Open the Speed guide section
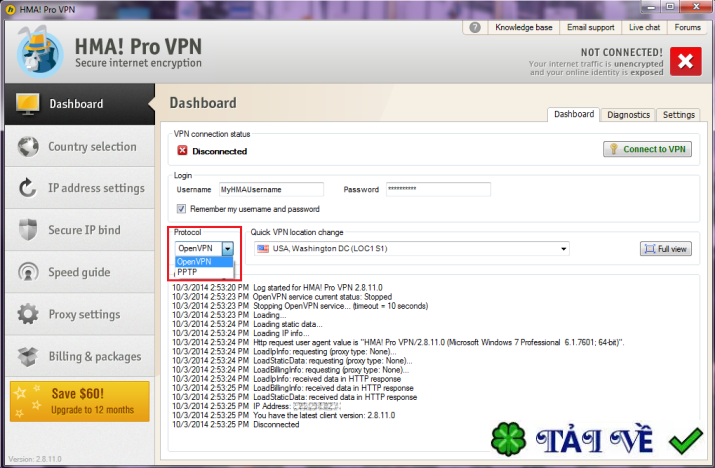Viewport: 715px width, 468px height. click(x=80, y=272)
